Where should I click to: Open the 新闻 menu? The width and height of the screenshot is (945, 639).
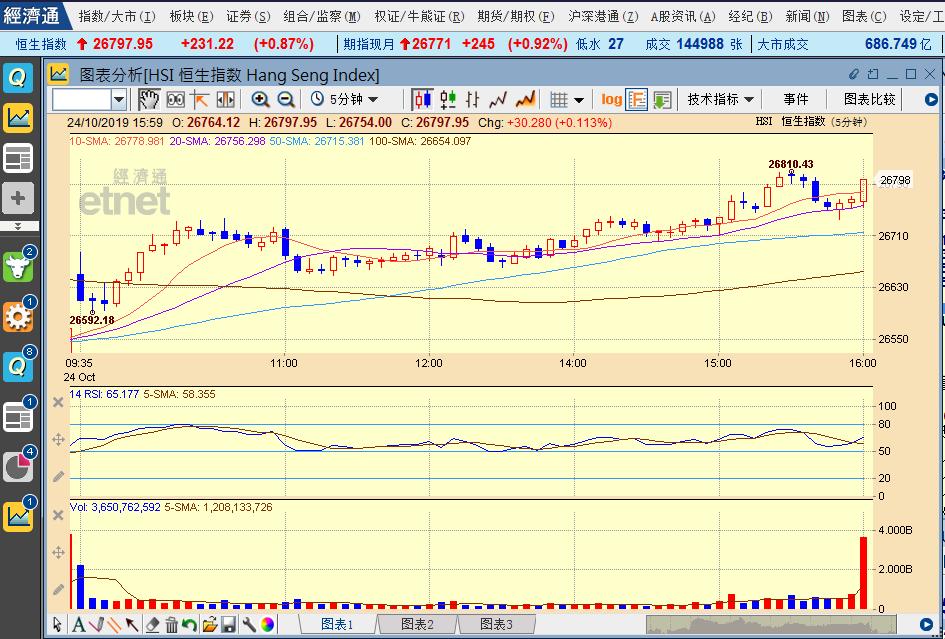click(808, 16)
